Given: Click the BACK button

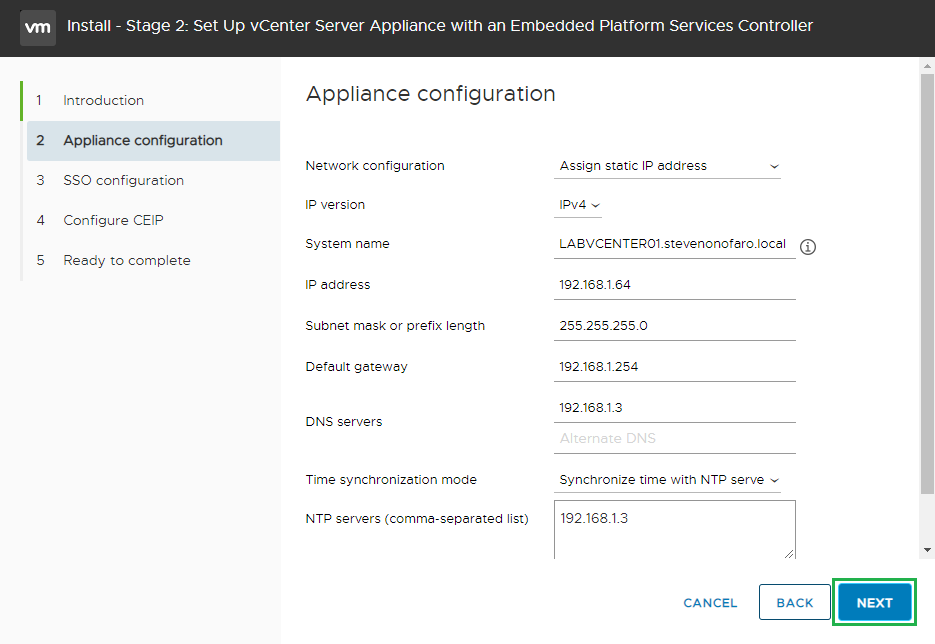Looking at the screenshot, I should 795,603.
